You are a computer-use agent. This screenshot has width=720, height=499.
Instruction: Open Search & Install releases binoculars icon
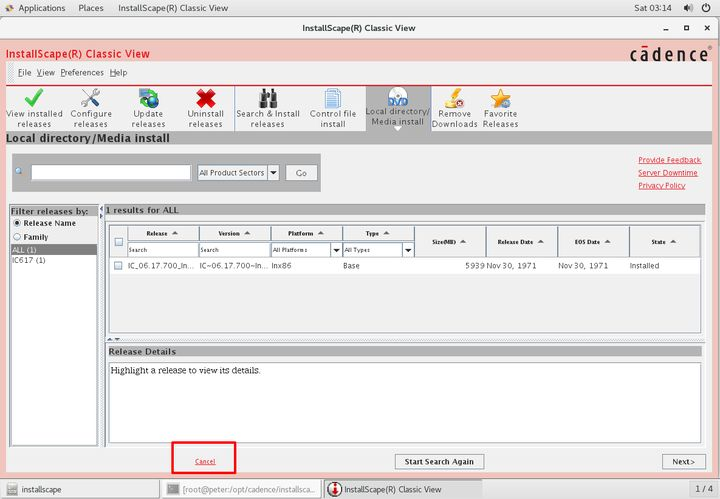point(267,98)
